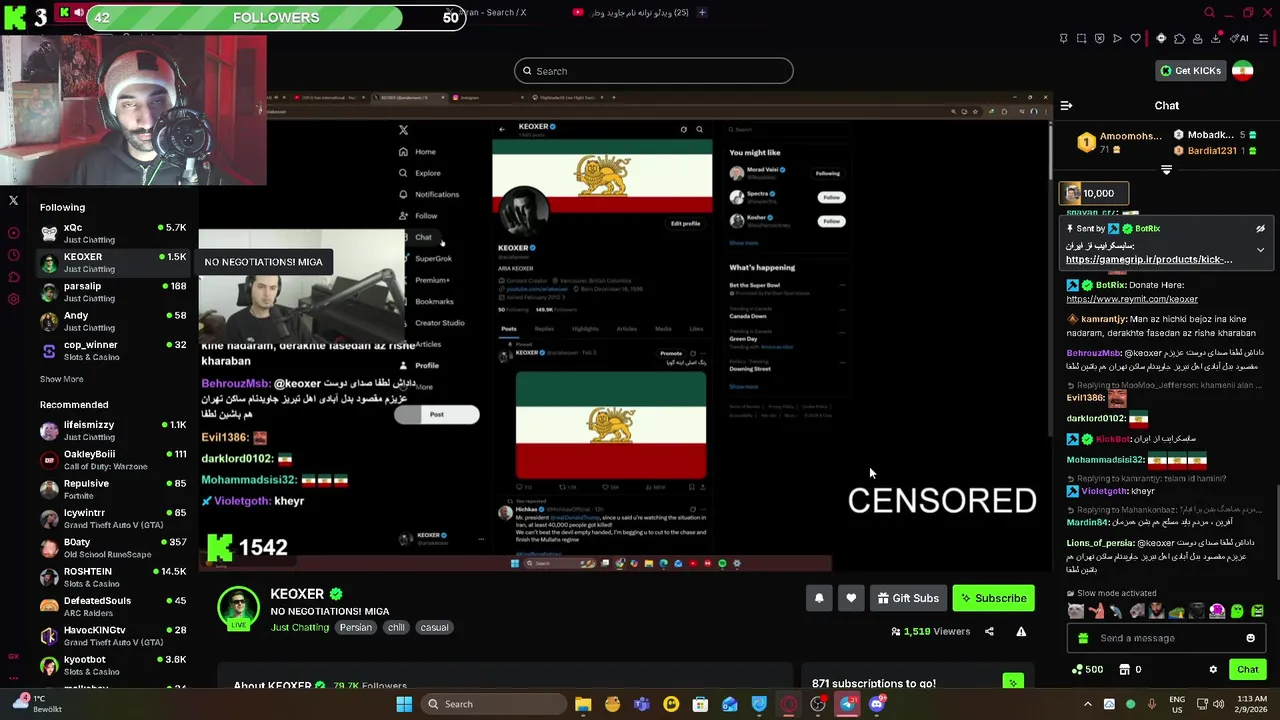The height and width of the screenshot is (720, 1280).
Task: Toggle the heart follow button for KEOXER
Action: (x=851, y=598)
